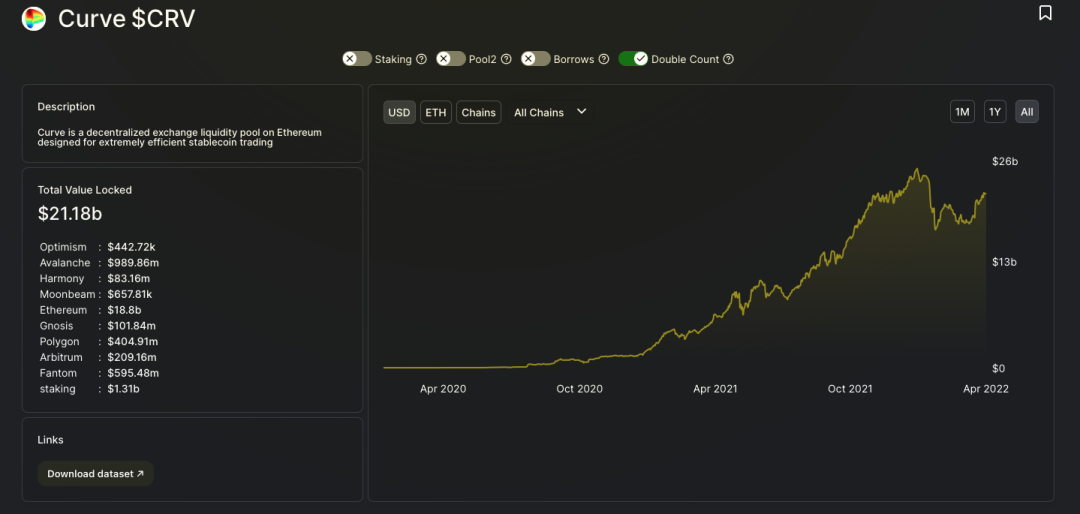
Task: Enable the Pool2 toggle
Action: tap(451, 59)
